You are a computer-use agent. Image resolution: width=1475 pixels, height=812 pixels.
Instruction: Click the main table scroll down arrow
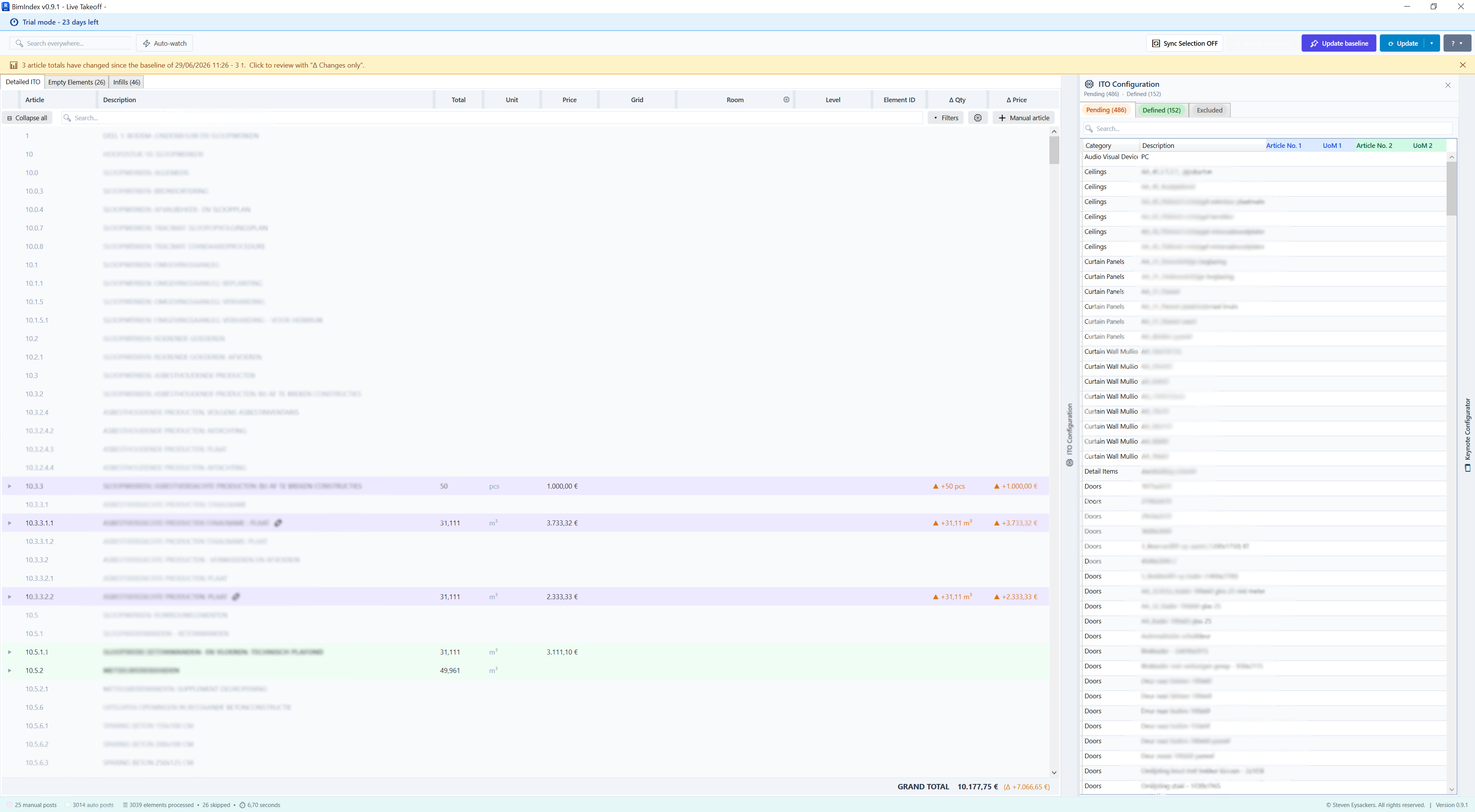(1054, 772)
